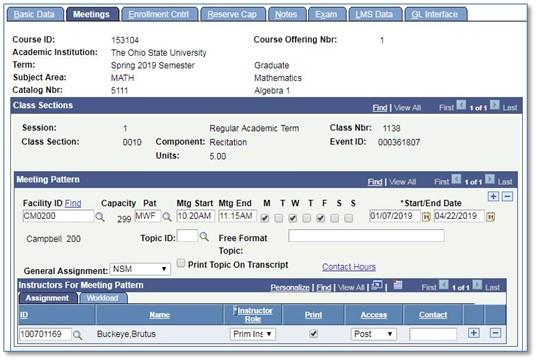Viewport: 536px width, 360px height.
Task: Delete the current meeting pattern row
Action: pyautogui.click(x=507, y=196)
